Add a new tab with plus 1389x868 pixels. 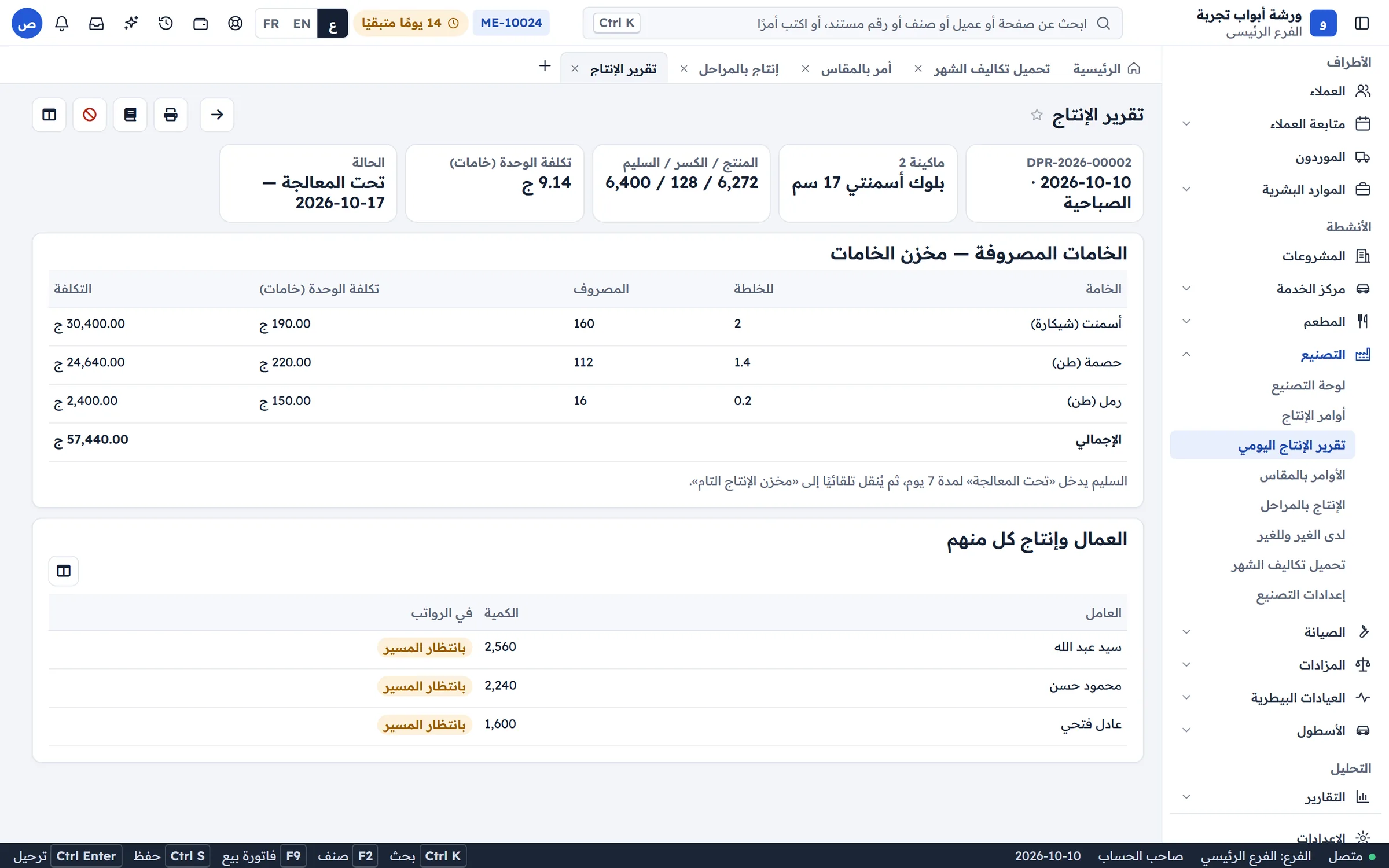(545, 66)
